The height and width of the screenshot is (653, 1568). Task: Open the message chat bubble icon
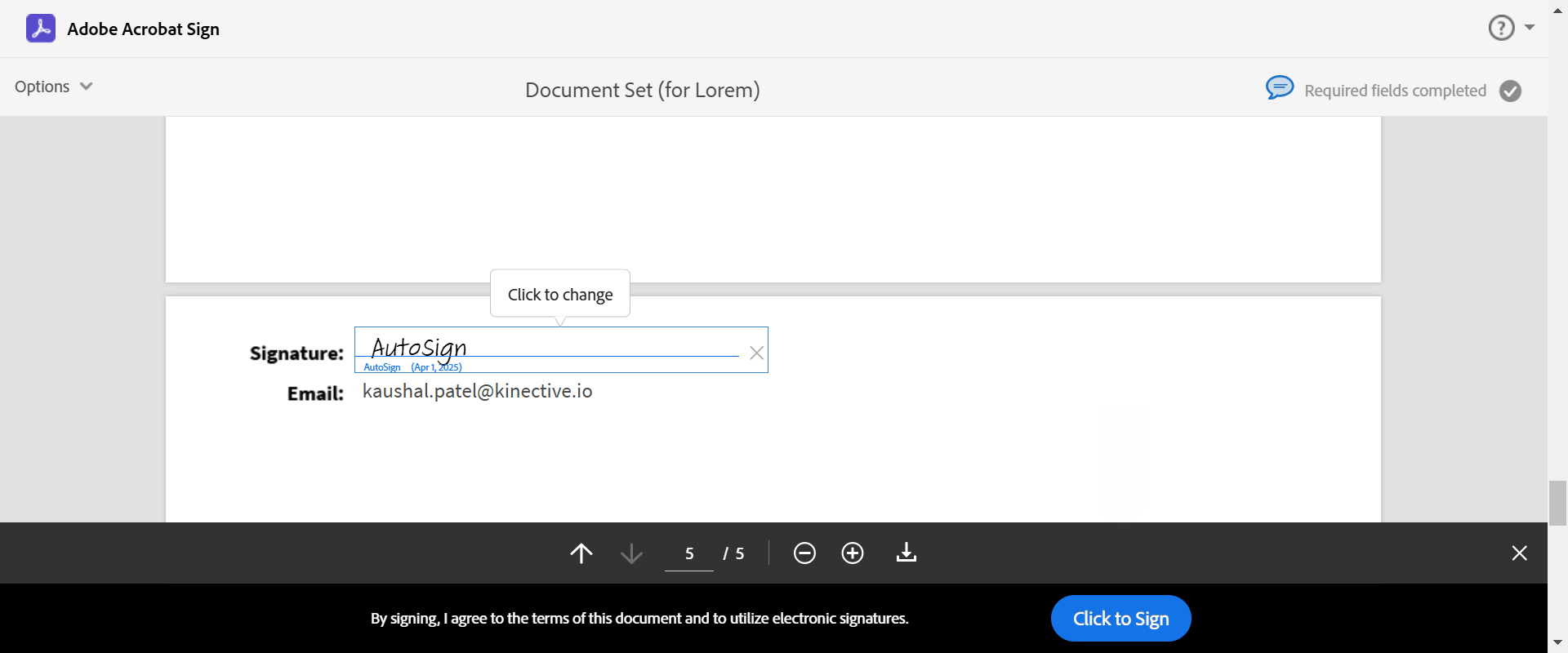pyautogui.click(x=1279, y=87)
